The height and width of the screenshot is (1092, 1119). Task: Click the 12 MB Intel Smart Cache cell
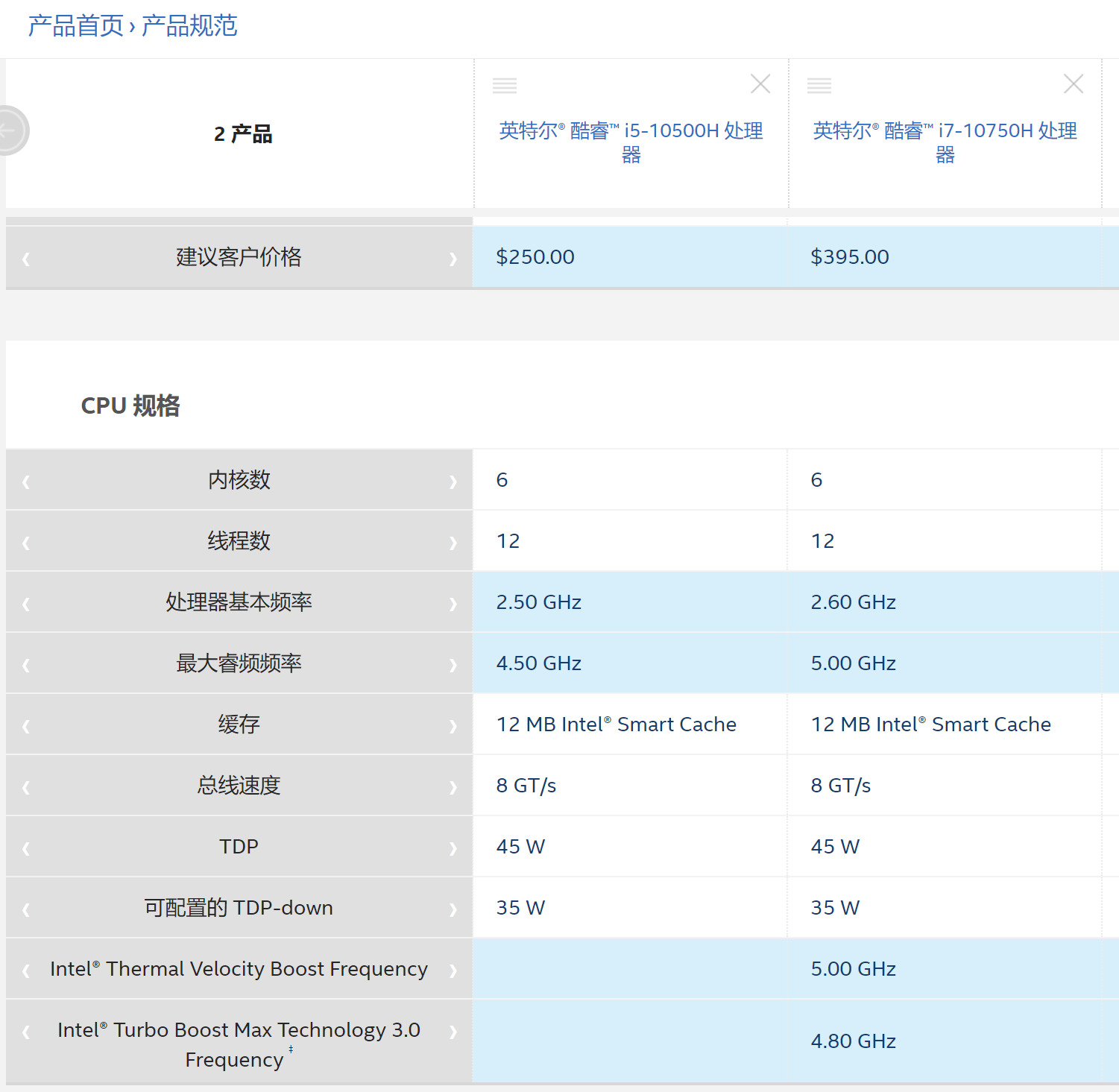[617, 724]
